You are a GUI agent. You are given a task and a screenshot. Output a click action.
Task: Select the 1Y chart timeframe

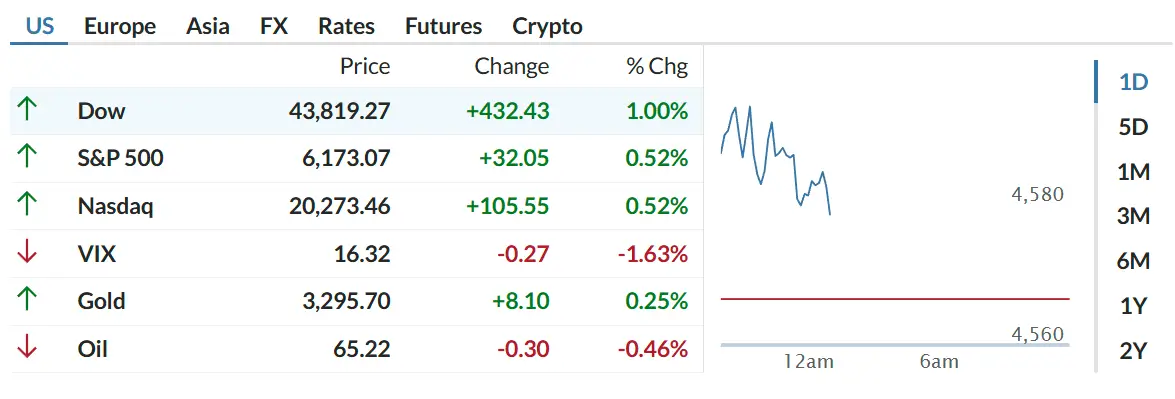[x=1133, y=305]
